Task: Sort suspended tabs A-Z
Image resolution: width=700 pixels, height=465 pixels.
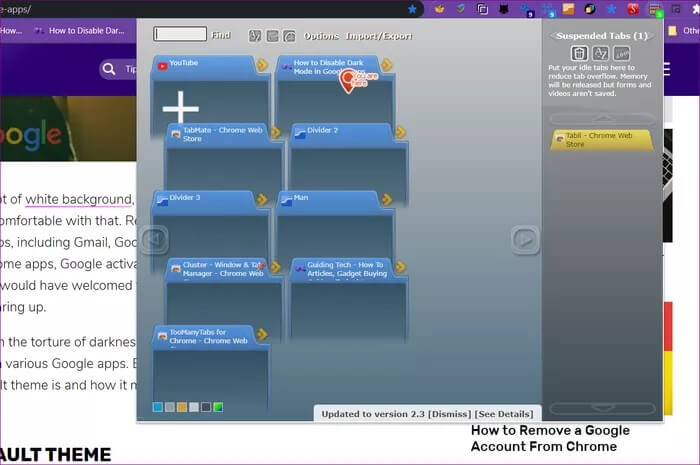Action: point(600,54)
